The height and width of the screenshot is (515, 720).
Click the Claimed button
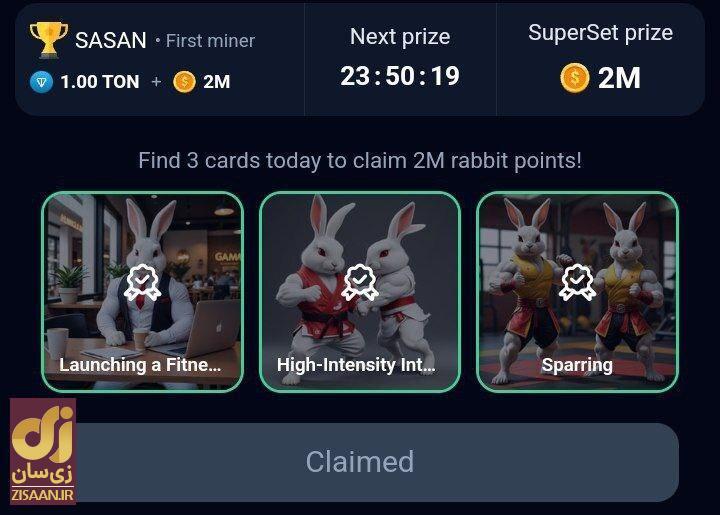[x=360, y=462]
